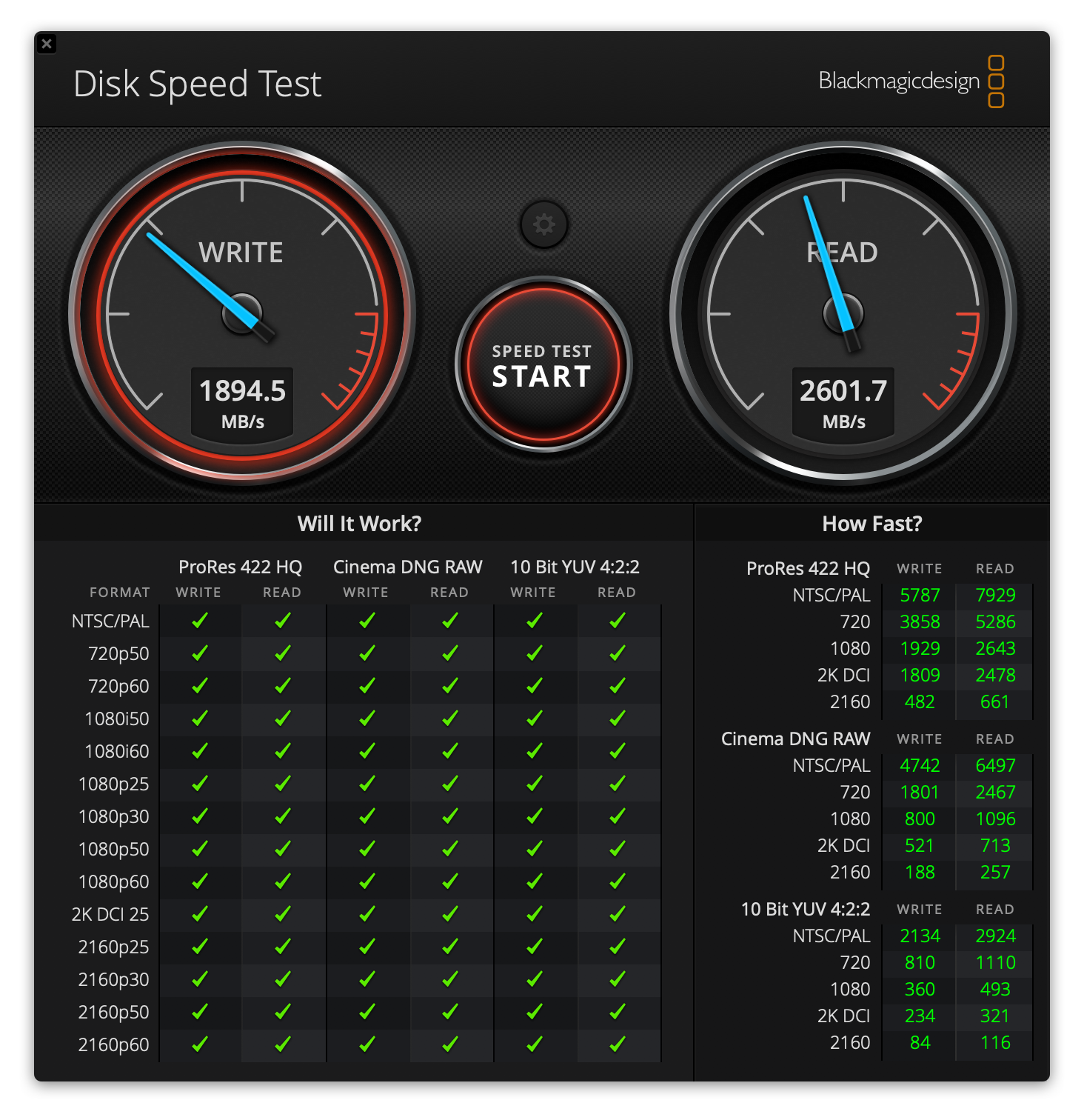Click 720p60 ProRes 422 HQ write checkmark
Image resolution: width=1084 pixels, height=1120 pixels.
pos(199,686)
